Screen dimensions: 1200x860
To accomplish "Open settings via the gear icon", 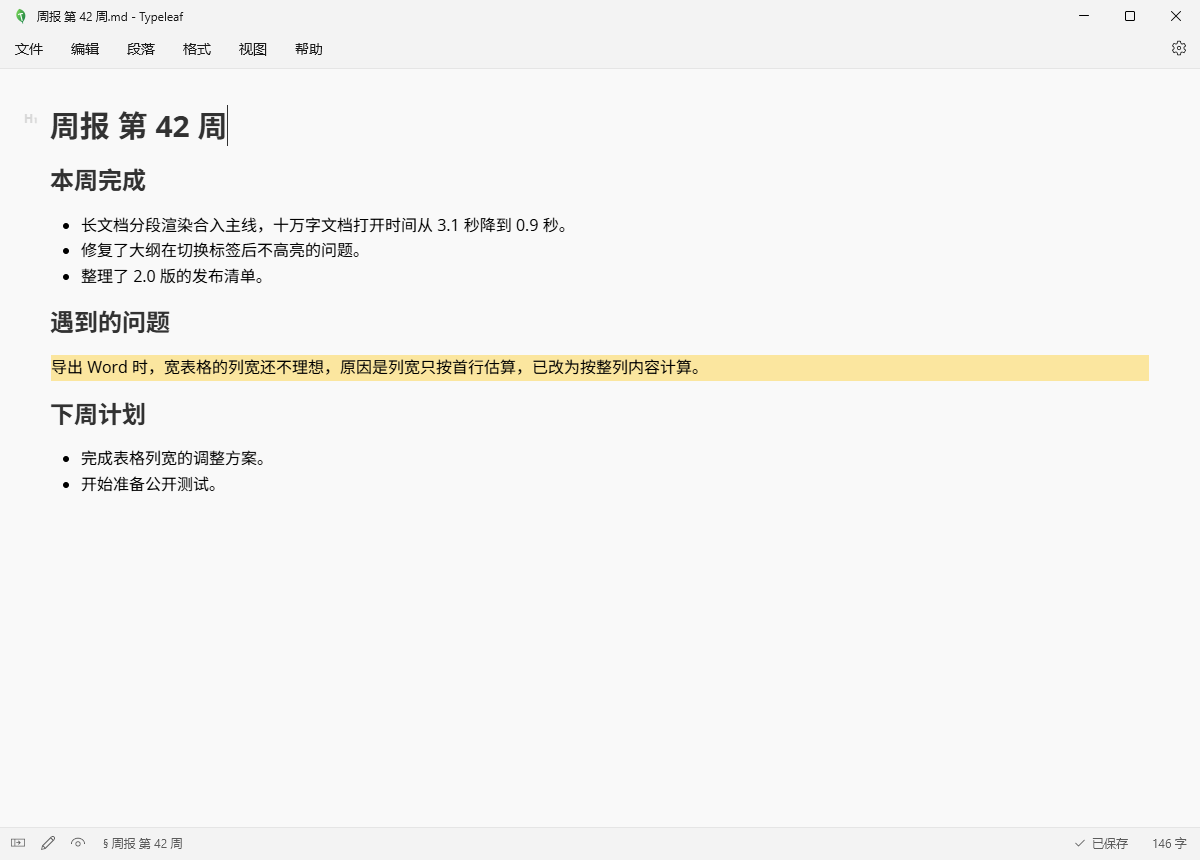I will click(1179, 48).
